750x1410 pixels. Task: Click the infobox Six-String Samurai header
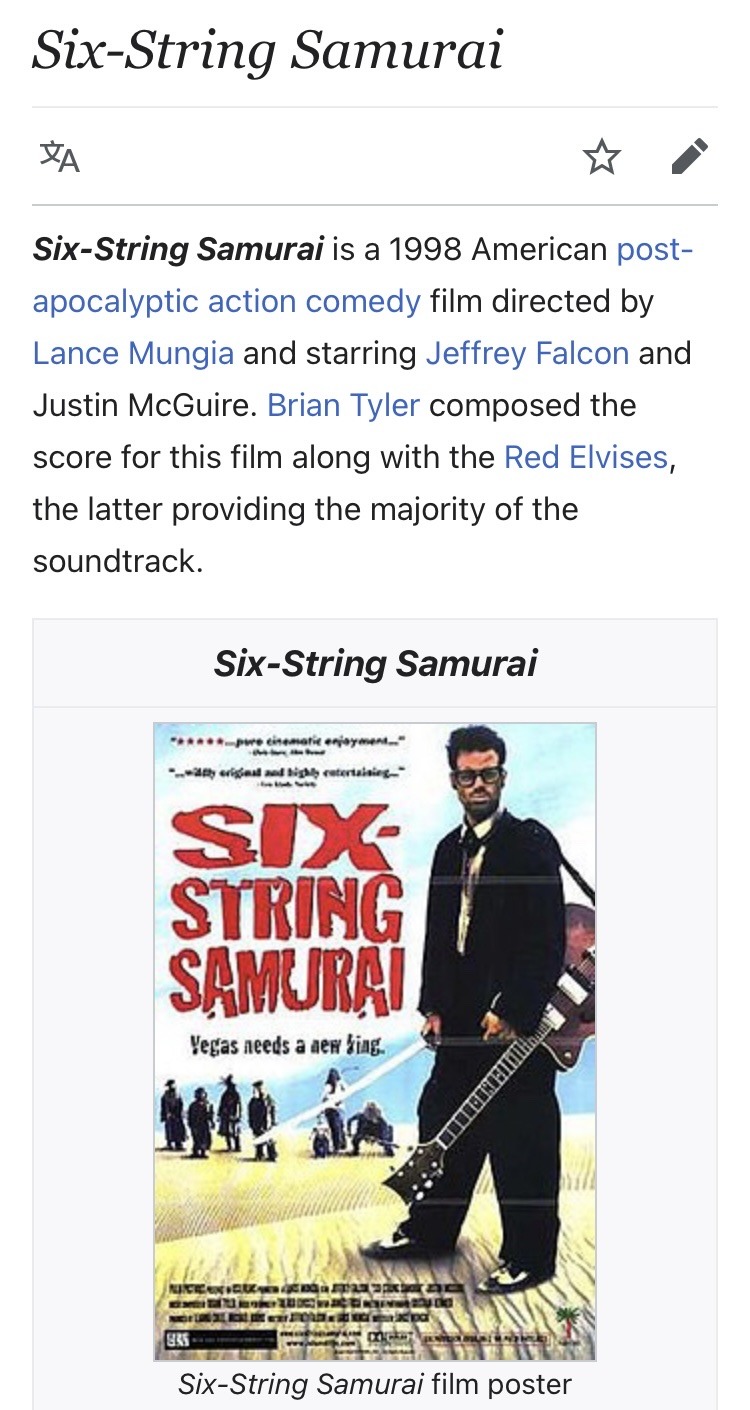coord(375,663)
